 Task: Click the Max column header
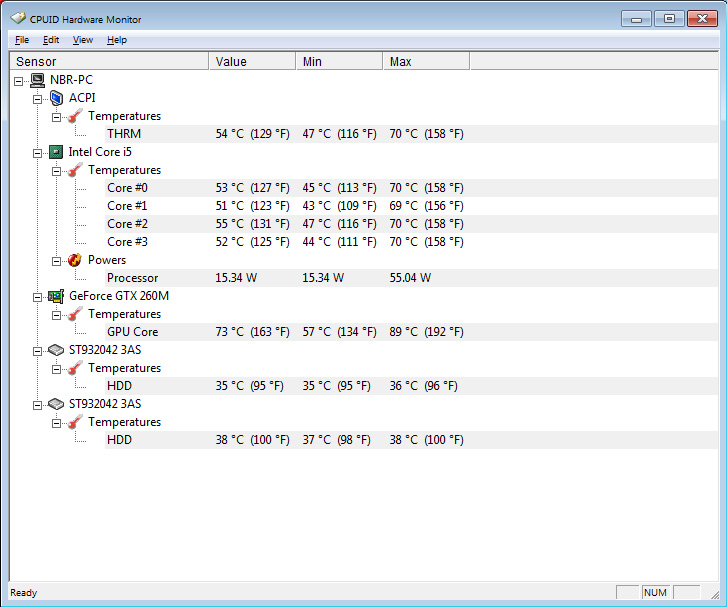click(x=427, y=61)
